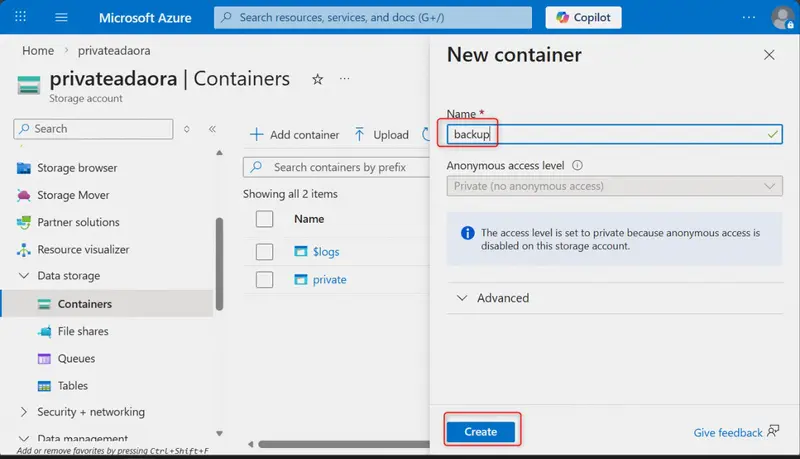Check the $logs container checkbox
The width and height of the screenshot is (800, 459).
pos(264,251)
